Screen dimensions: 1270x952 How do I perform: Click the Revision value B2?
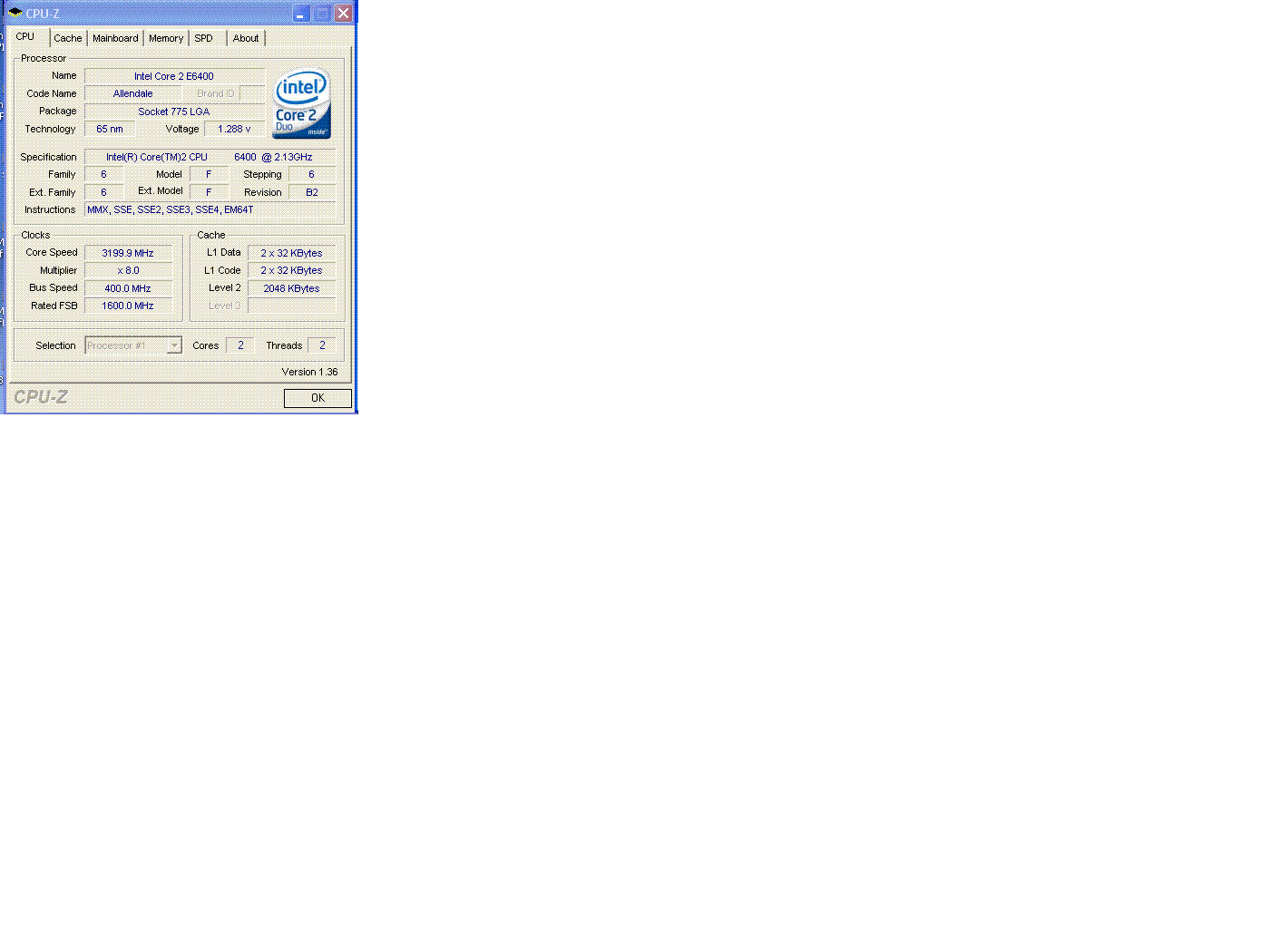(x=312, y=192)
